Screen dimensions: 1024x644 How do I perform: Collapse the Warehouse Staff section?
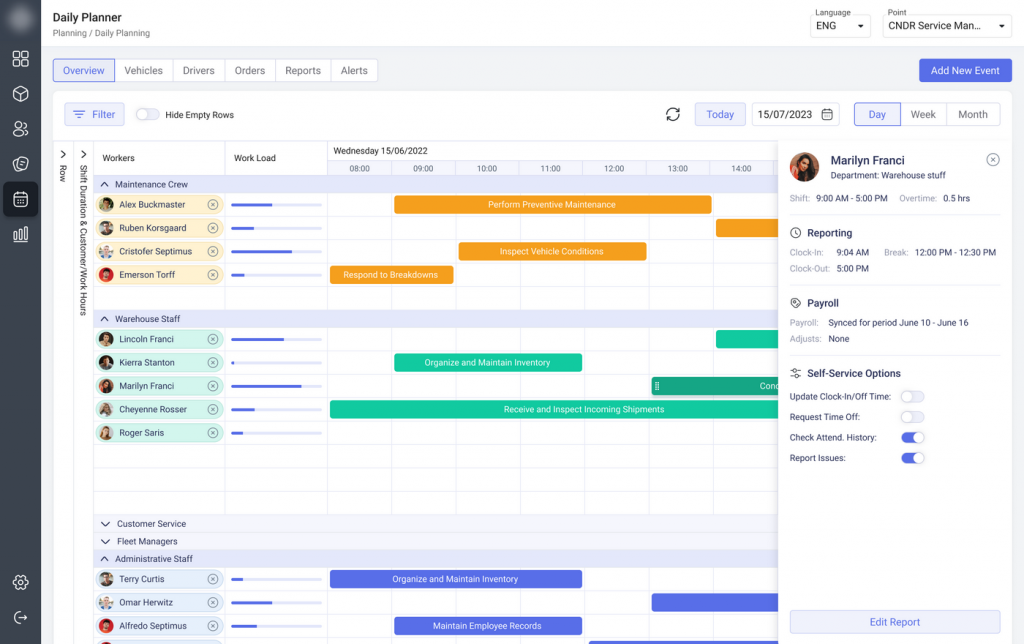(106, 318)
